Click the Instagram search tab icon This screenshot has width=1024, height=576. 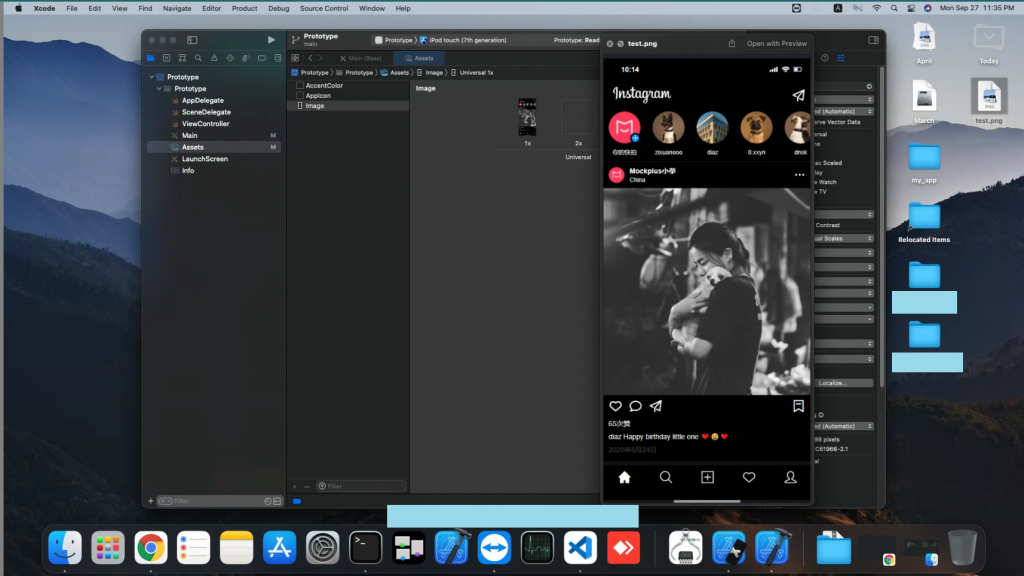[665, 477]
